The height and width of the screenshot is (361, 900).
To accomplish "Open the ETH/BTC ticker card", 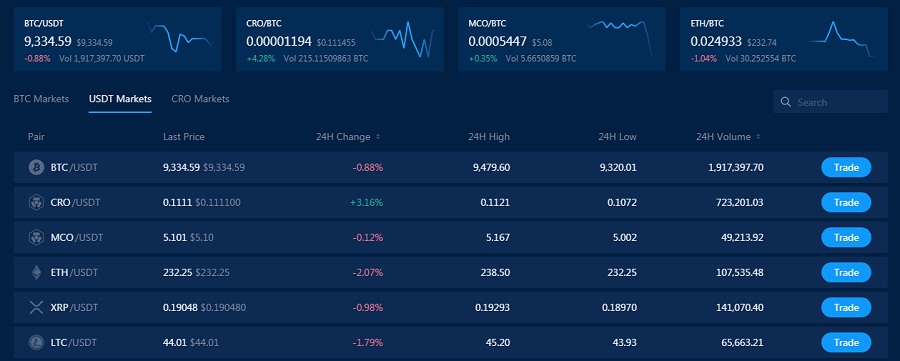I will [x=784, y=39].
